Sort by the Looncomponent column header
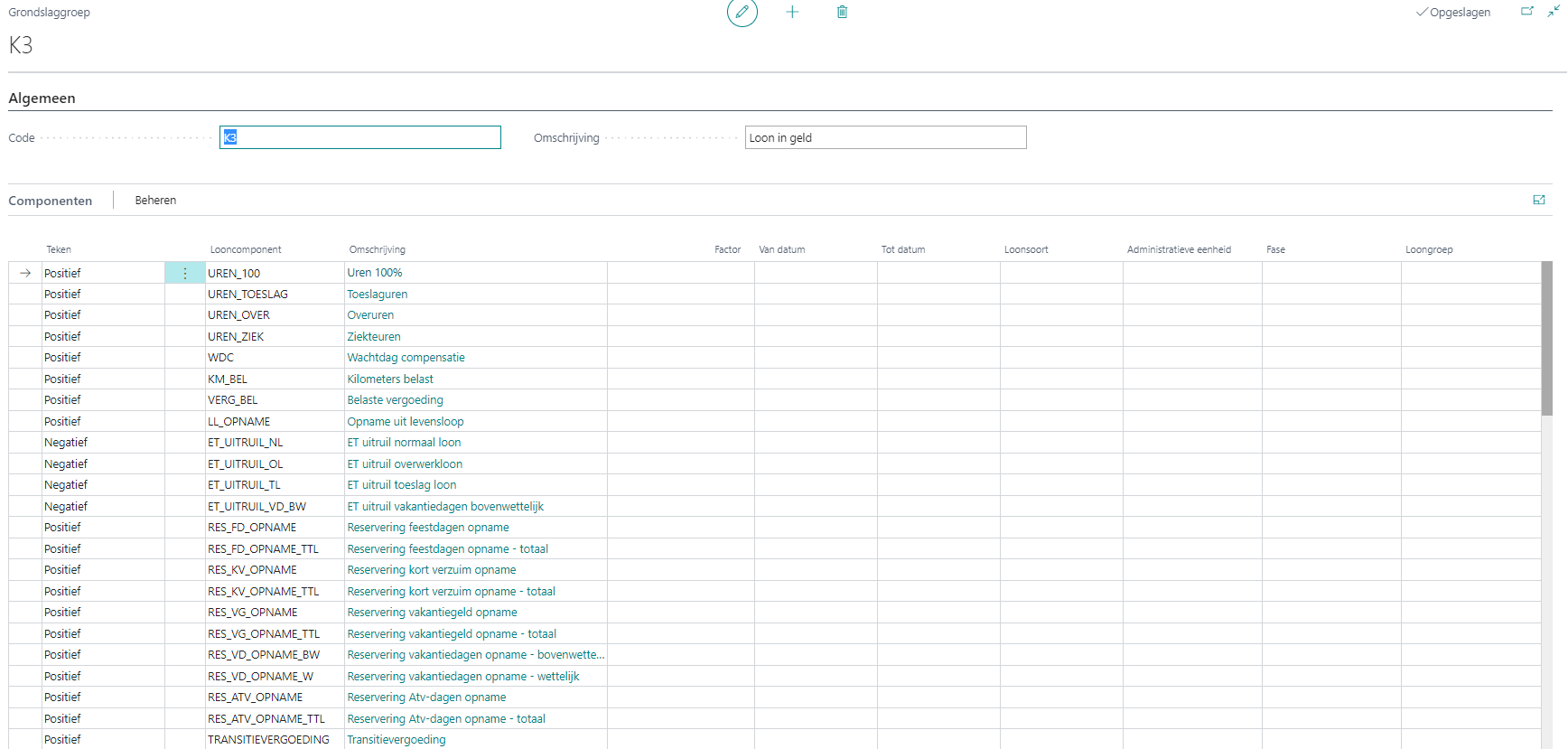The width and height of the screenshot is (1568, 749). (x=246, y=249)
